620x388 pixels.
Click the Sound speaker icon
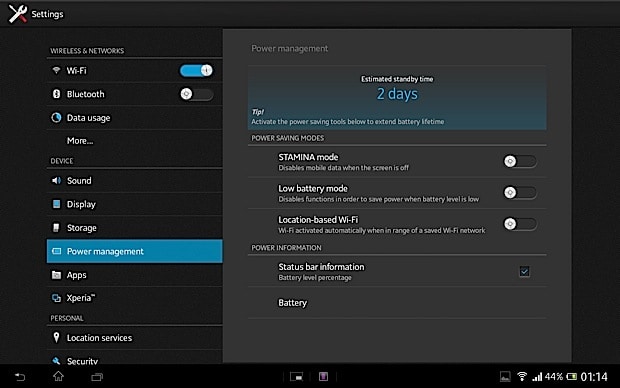coord(56,180)
